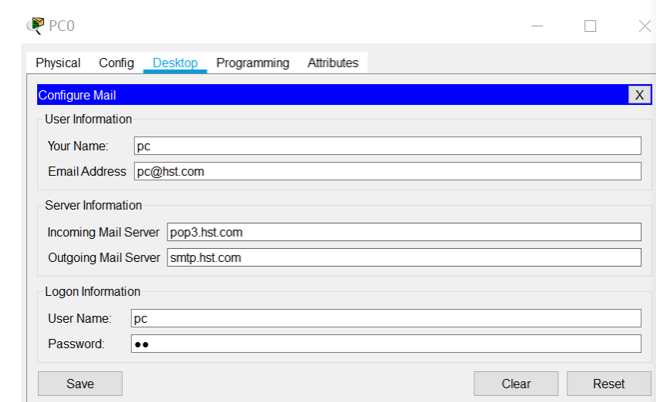Click the User Information group label
The image size is (656, 402).
(x=88, y=119)
